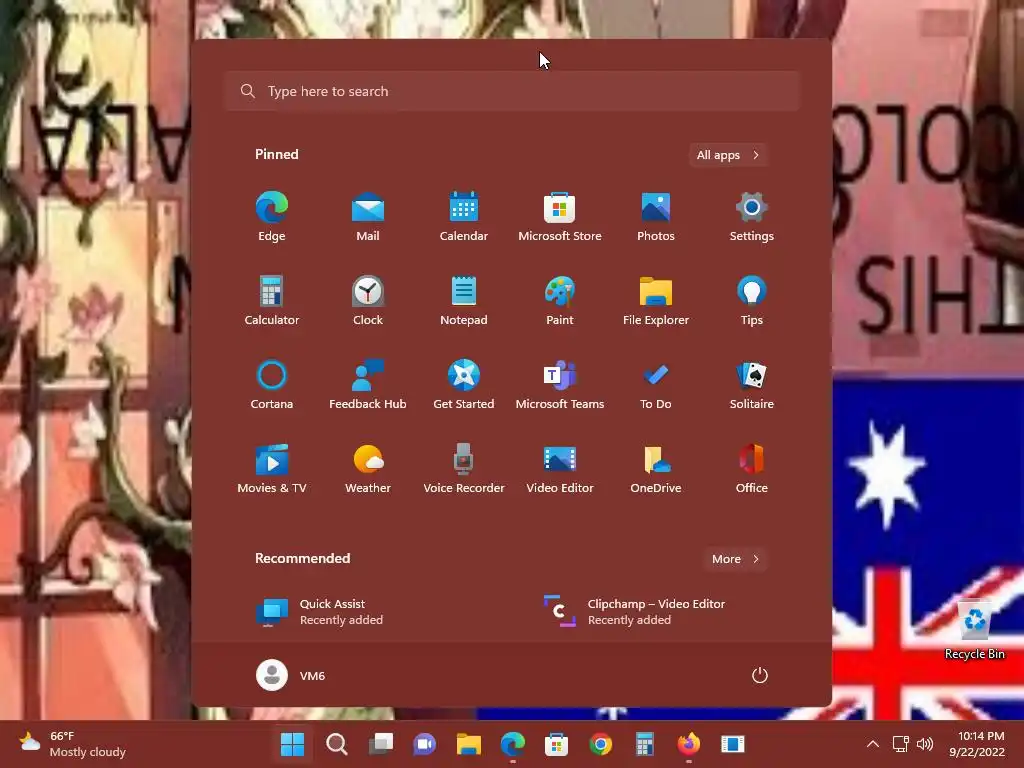Screen dimensions: 1024x768
Task: Open the VM6 user account menu
Action: (291, 675)
